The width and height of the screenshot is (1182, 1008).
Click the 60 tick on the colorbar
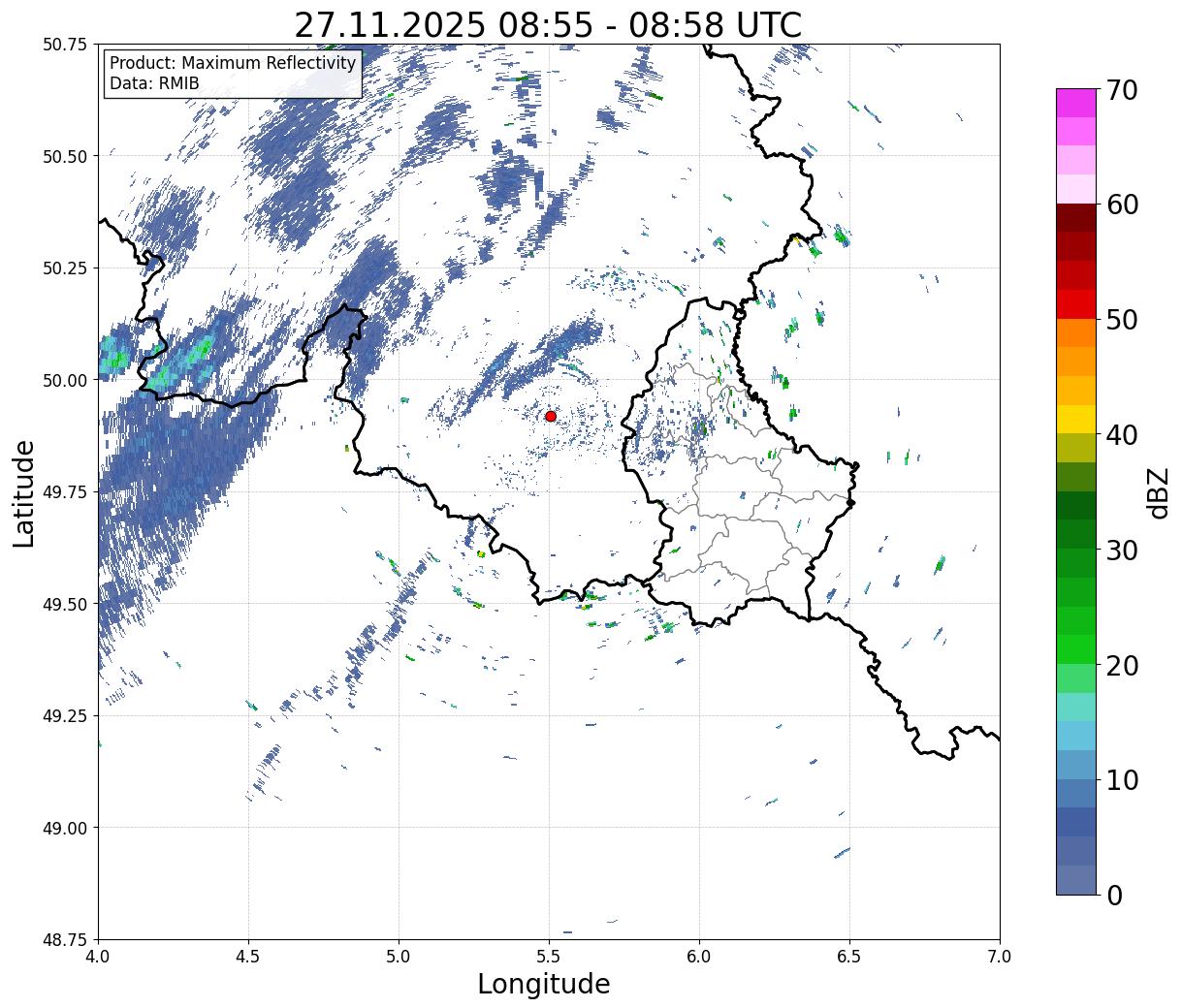[1121, 205]
